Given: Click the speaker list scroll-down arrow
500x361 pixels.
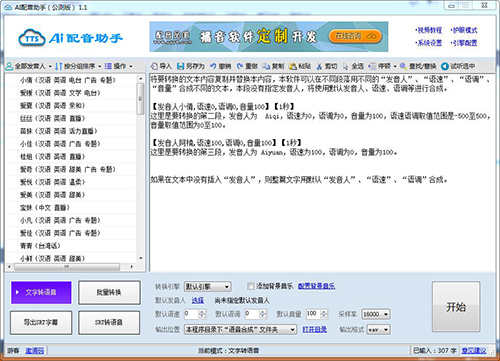Looking at the screenshot, I should tap(141, 258).
